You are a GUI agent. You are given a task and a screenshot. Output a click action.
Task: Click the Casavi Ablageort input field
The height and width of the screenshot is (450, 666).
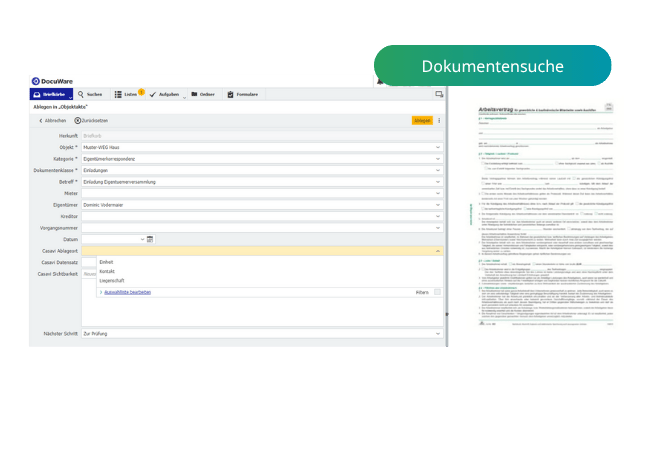click(262, 251)
